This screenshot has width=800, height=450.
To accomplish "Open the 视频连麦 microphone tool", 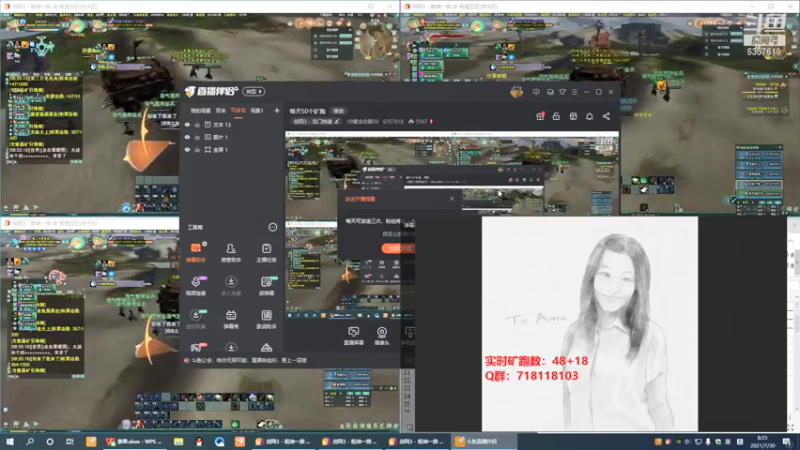I will 195,285.
